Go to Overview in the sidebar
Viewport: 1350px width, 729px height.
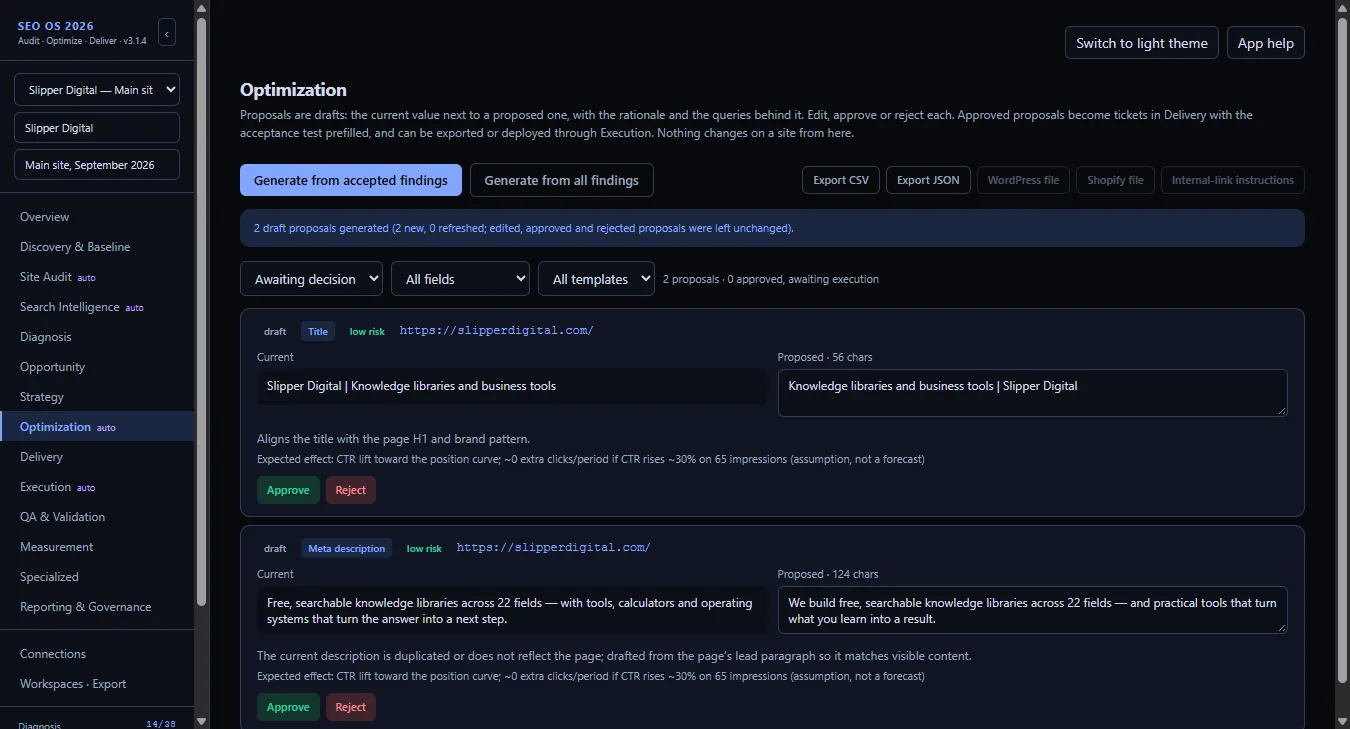[x=97, y=217]
